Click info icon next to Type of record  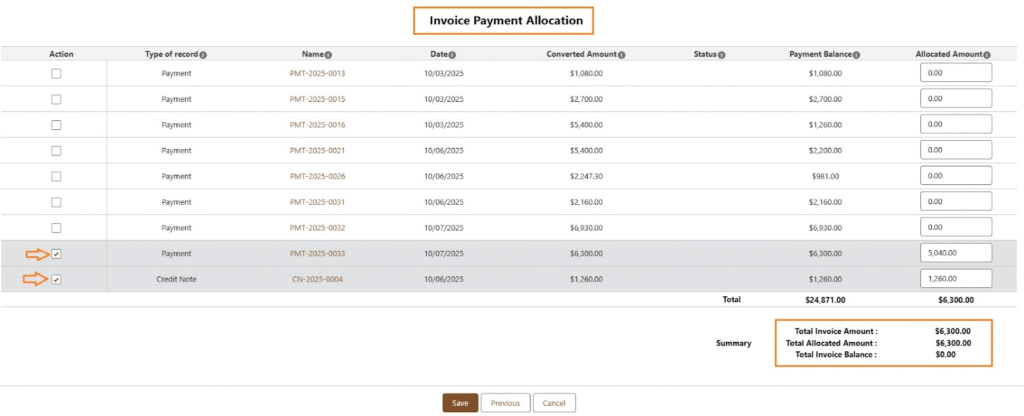pyautogui.click(x=203, y=54)
